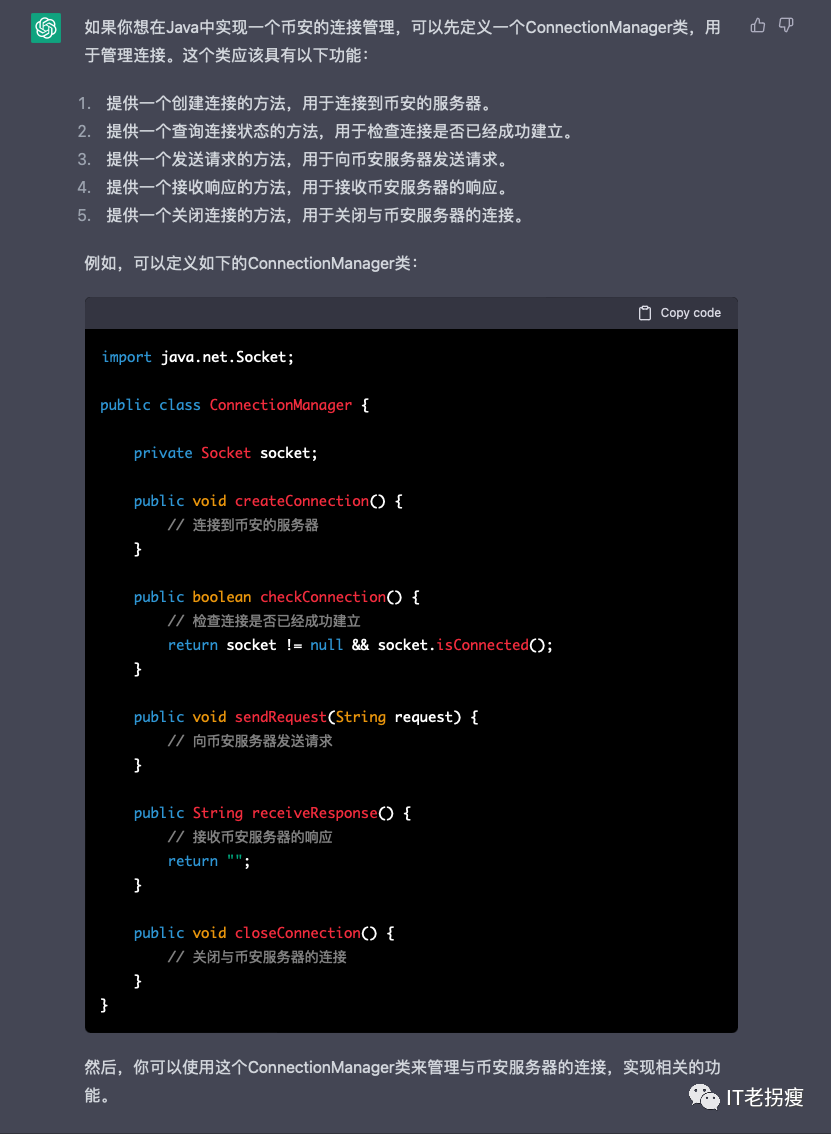This screenshot has height=1134, width=831.
Task: Click the line 'import java.net.Socket;'
Action: (x=197, y=357)
